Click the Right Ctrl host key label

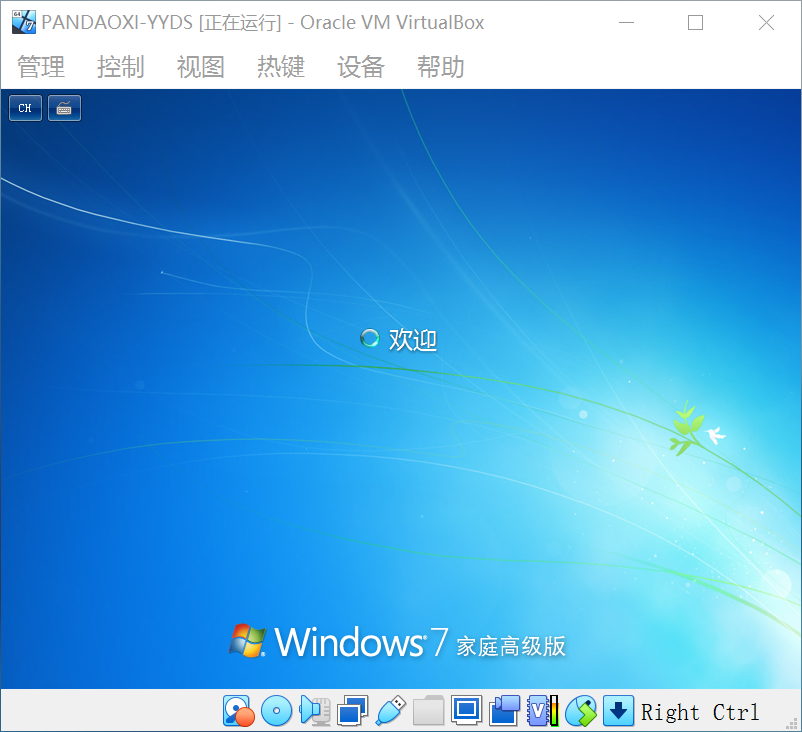click(700, 712)
